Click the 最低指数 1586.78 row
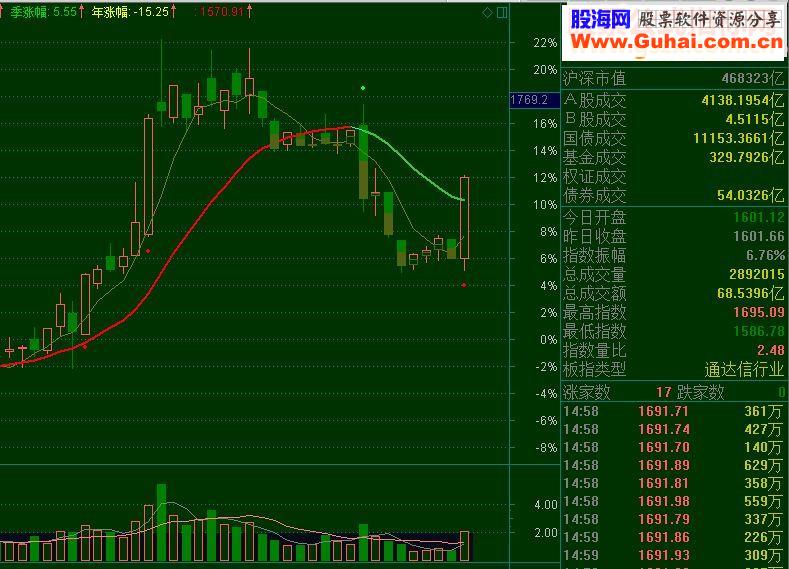Viewport: 789px width, 569px height. 674,331
